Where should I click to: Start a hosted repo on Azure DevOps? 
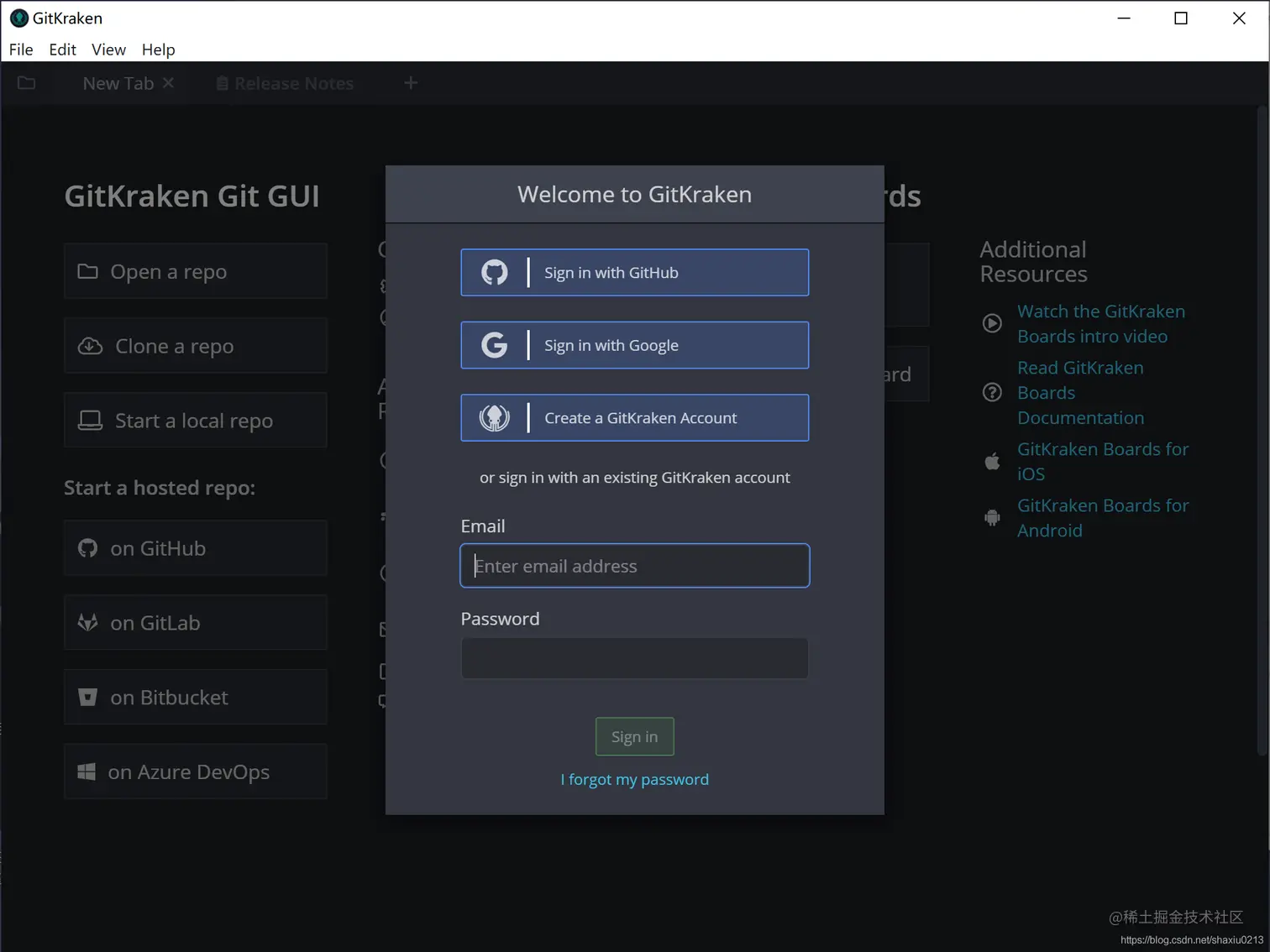[x=196, y=772]
